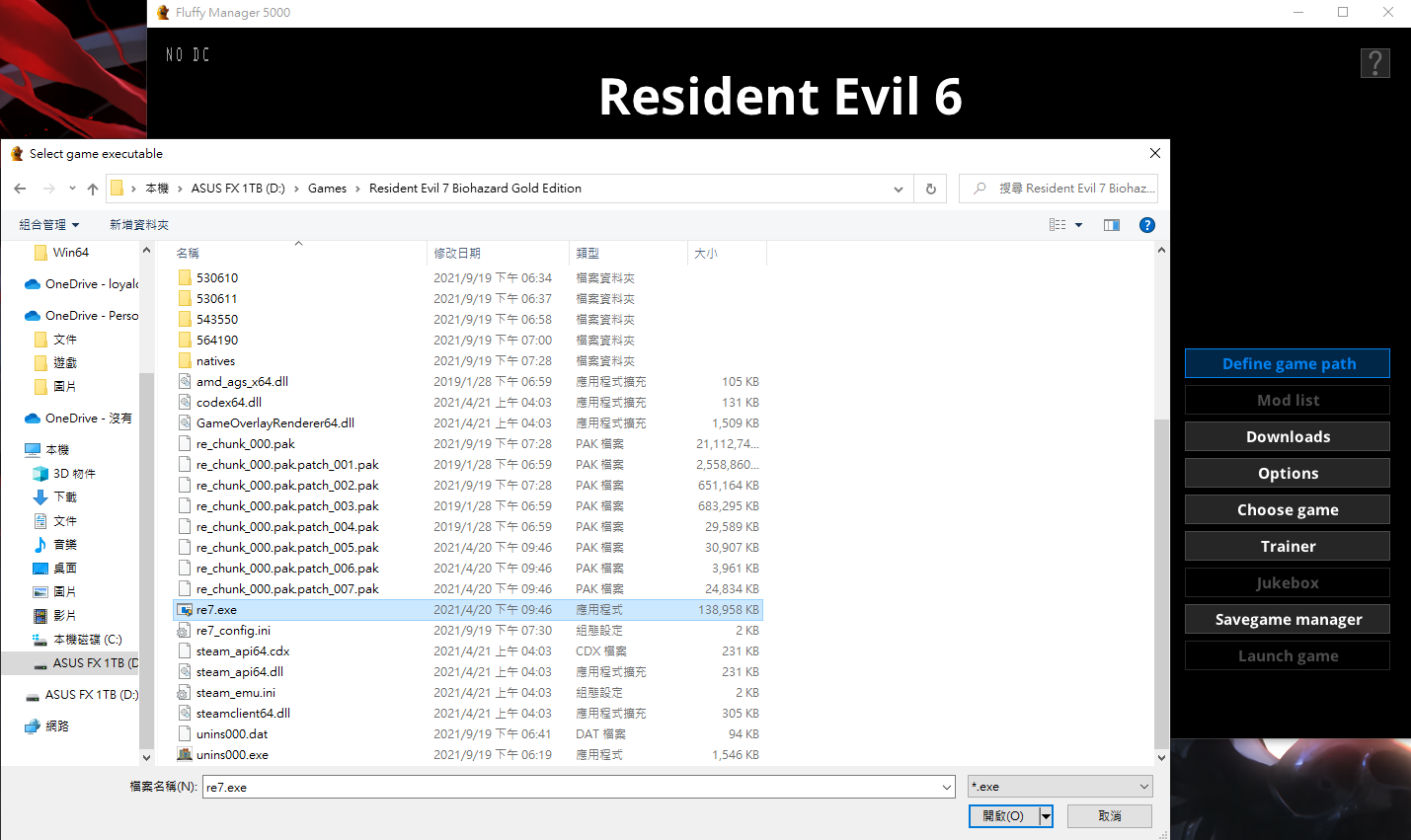1411x840 pixels.
Task: Go up one folder level with the up arrow
Action: point(93,189)
